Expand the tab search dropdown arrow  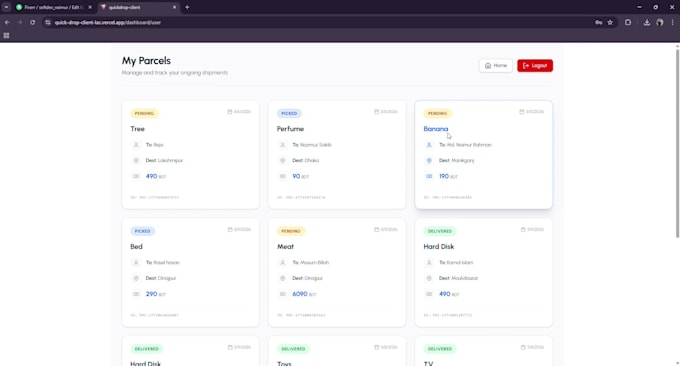[6, 7]
